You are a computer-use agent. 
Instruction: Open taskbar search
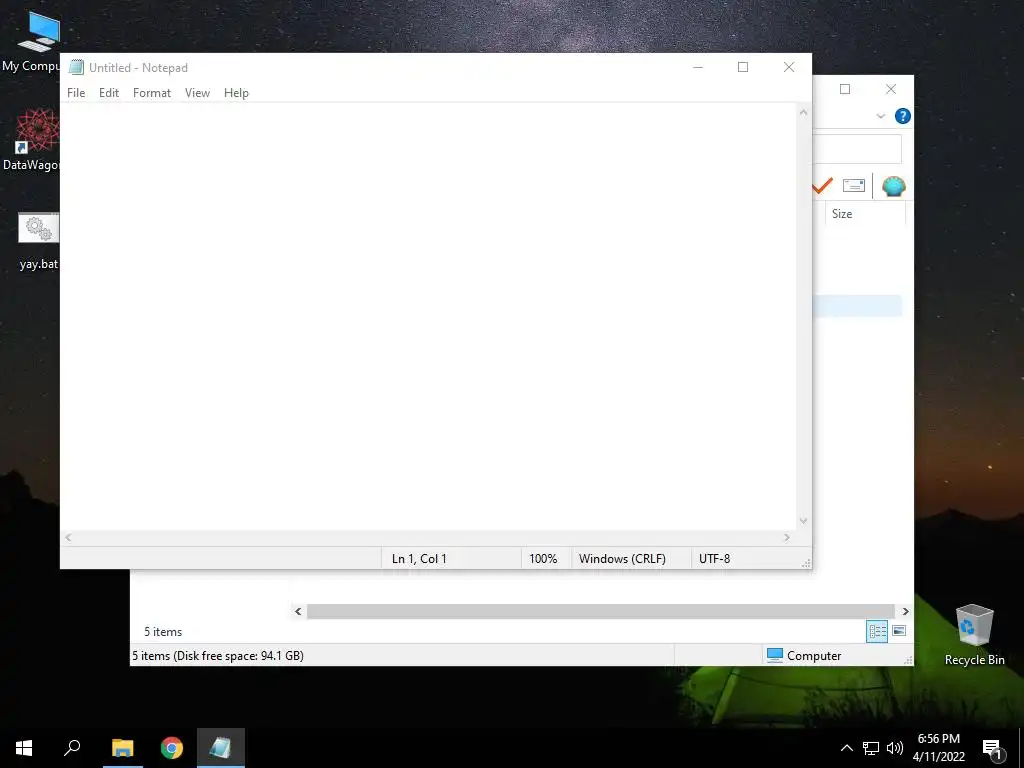click(72, 748)
